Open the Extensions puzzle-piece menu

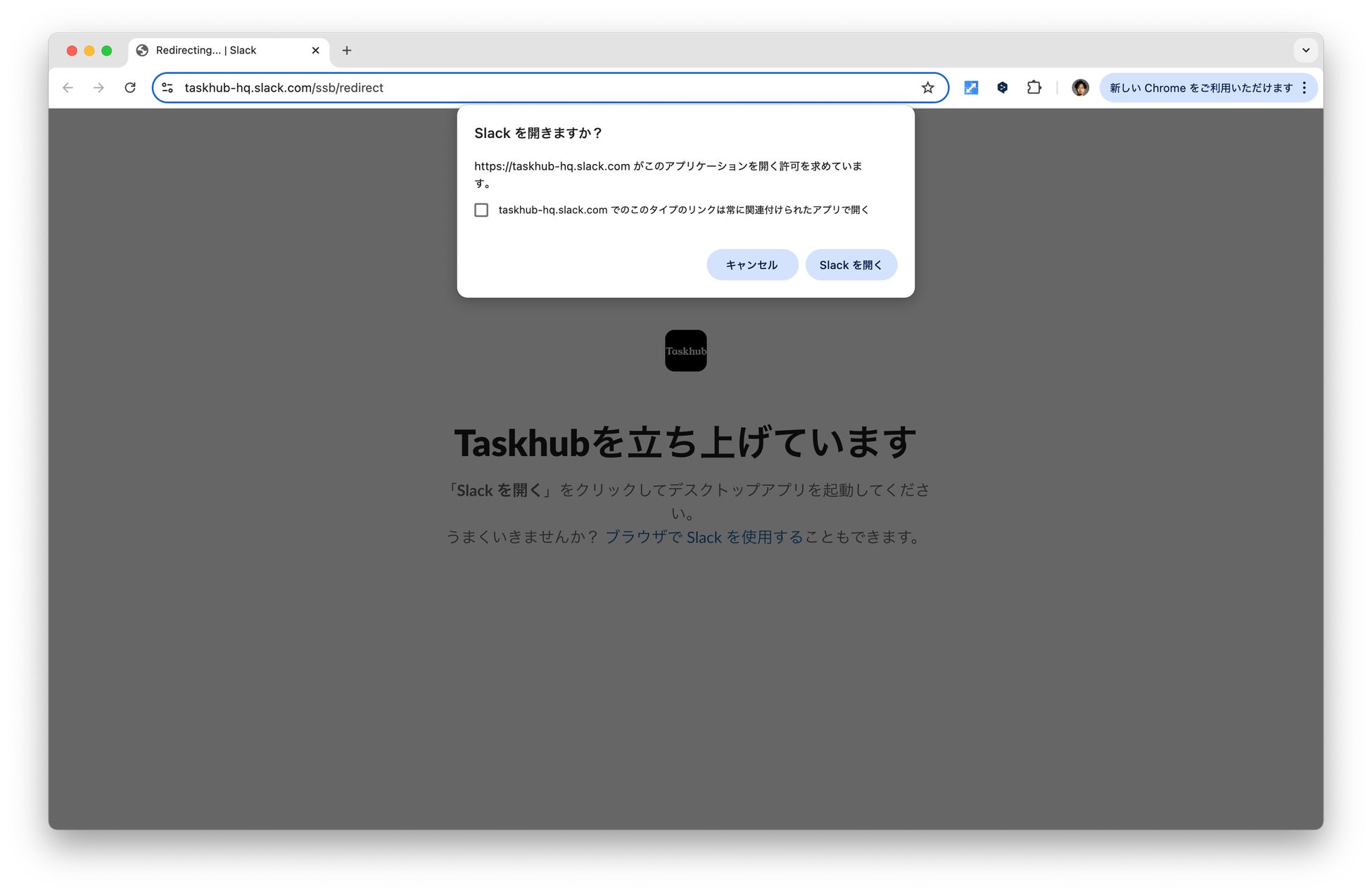1034,88
